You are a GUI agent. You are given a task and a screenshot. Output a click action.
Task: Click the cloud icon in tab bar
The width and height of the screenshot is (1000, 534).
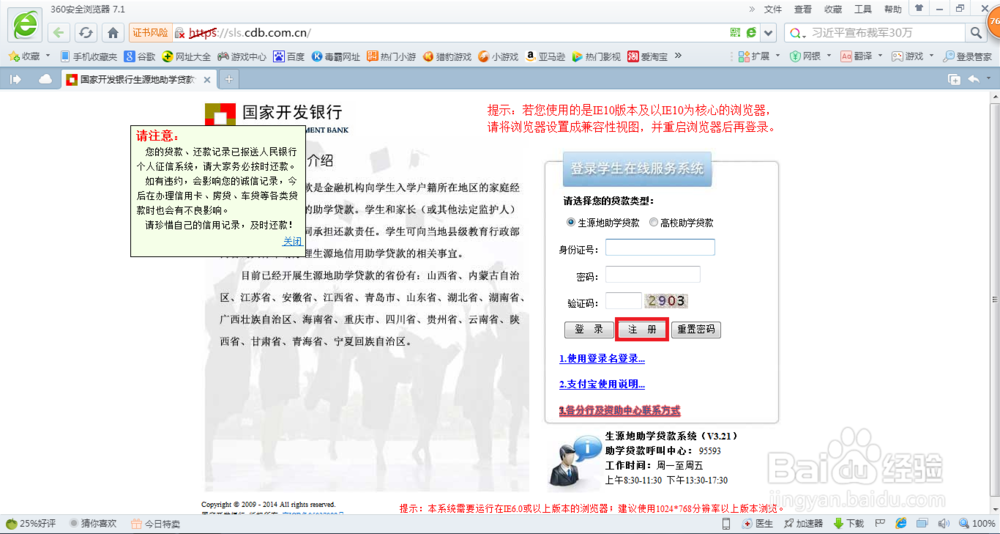pyautogui.click(x=45, y=79)
